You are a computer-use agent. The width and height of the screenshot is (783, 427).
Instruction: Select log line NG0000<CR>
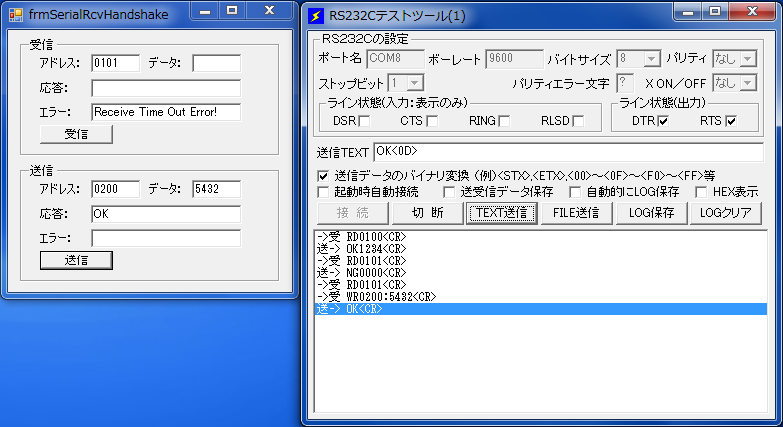tap(541, 273)
